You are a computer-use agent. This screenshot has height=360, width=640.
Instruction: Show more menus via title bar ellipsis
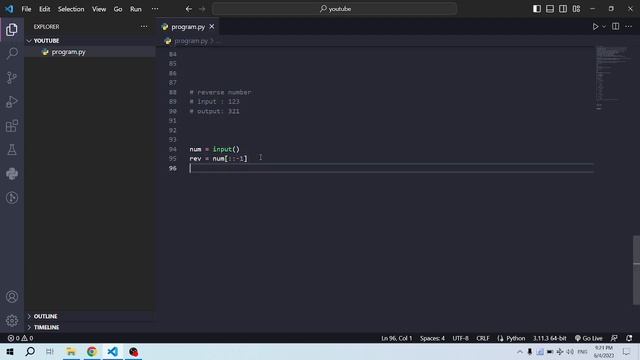[155, 9]
